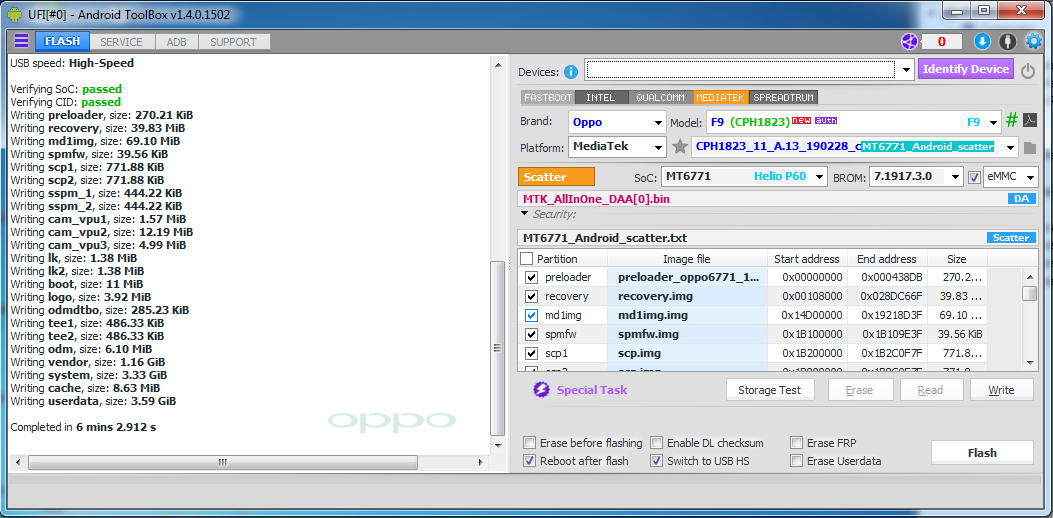Click the power icon beside Identify Device
The image size is (1053, 518).
pyautogui.click(x=1027, y=71)
